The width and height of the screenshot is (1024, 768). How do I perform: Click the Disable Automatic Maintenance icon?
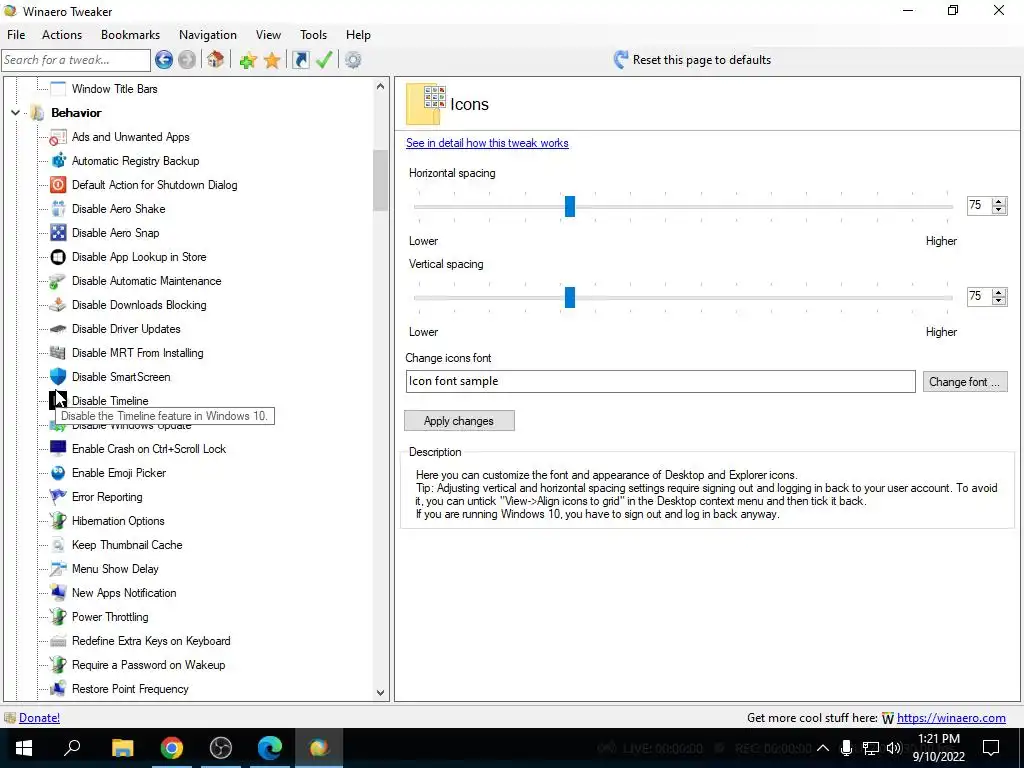tap(58, 281)
